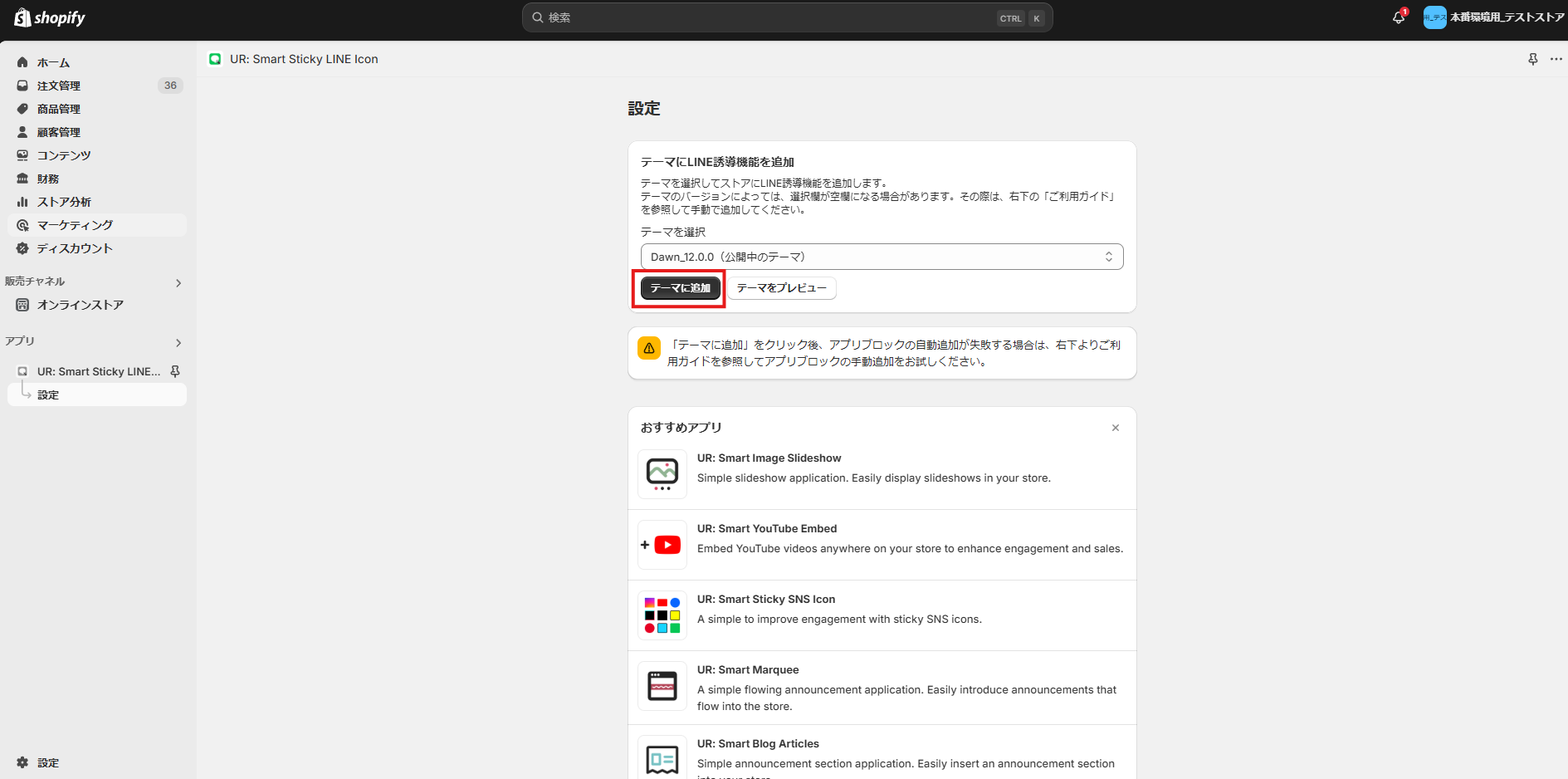Select 注文管理 in the sidebar

pos(57,85)
